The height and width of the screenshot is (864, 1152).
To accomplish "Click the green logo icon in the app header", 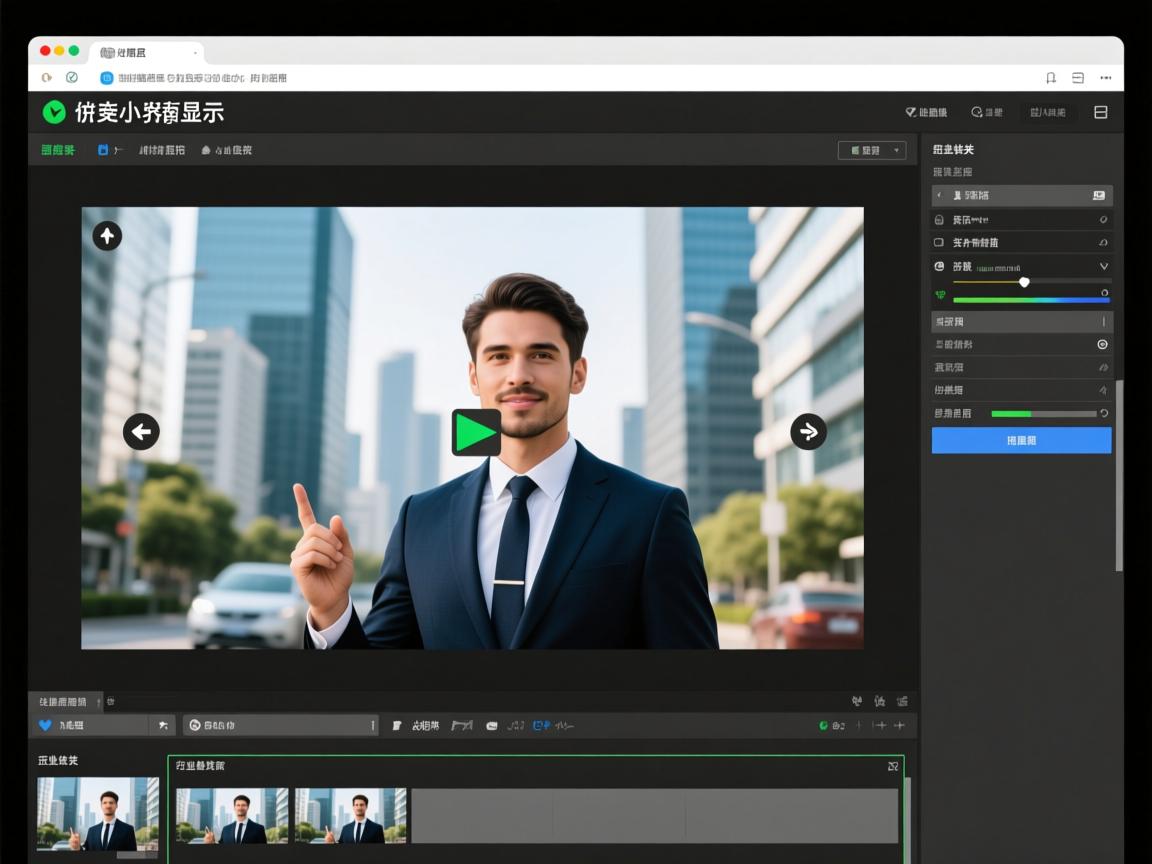I will 54,113.
